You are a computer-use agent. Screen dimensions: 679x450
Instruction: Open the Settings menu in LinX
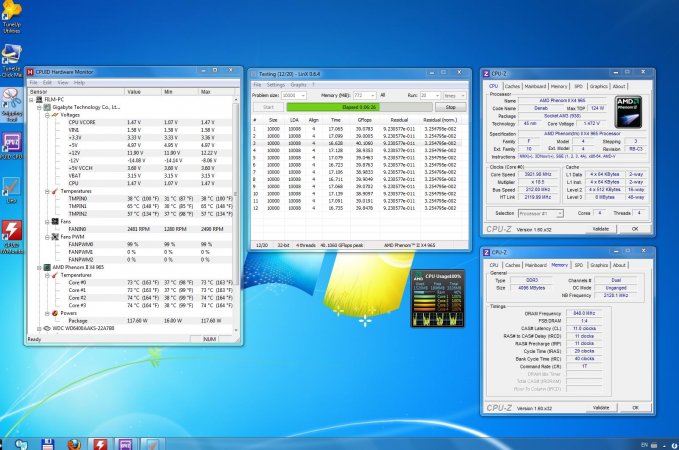(x=275, y=85)
